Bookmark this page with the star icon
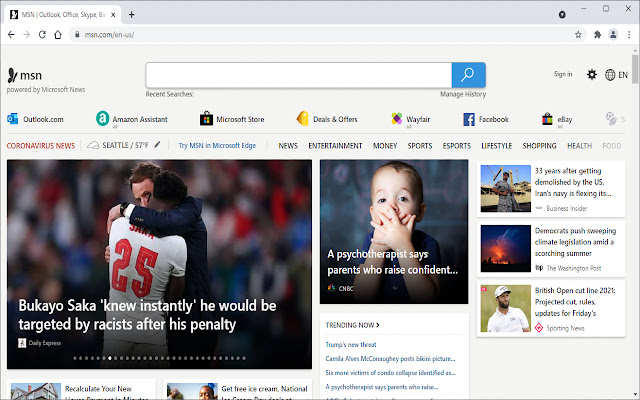 click(578, 35)
